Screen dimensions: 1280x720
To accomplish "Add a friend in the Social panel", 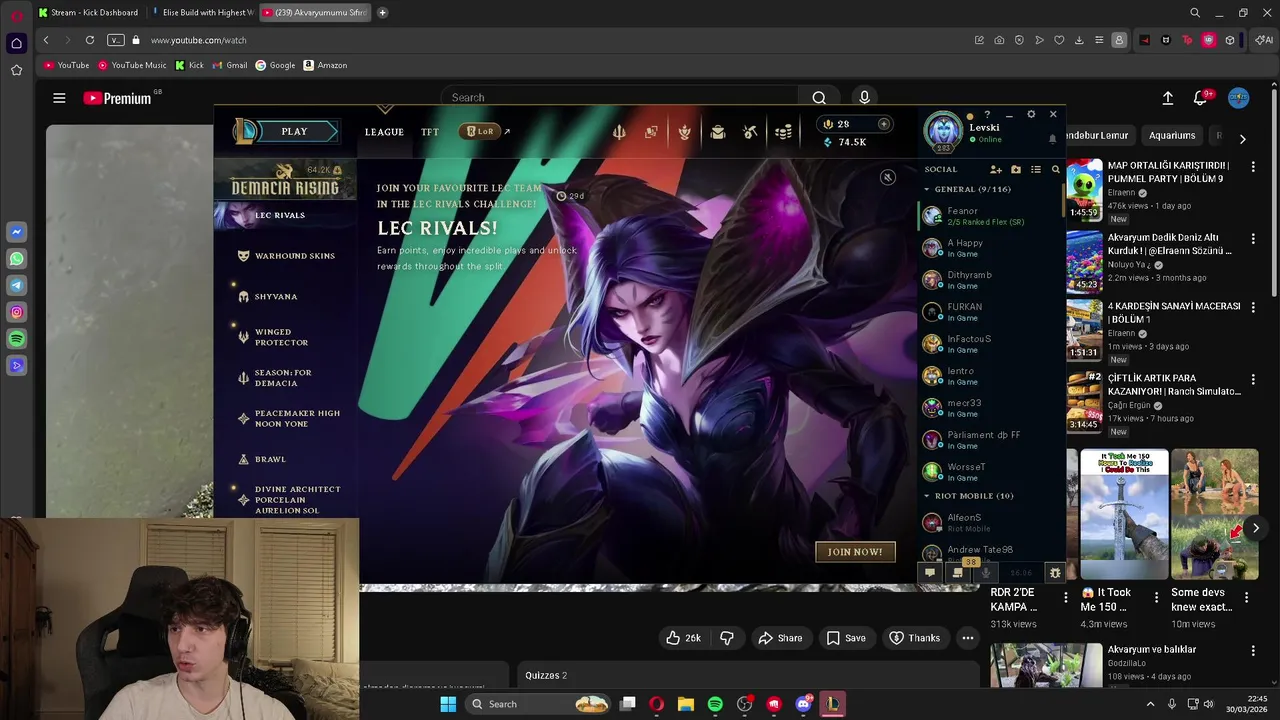I will coord(996,170).
